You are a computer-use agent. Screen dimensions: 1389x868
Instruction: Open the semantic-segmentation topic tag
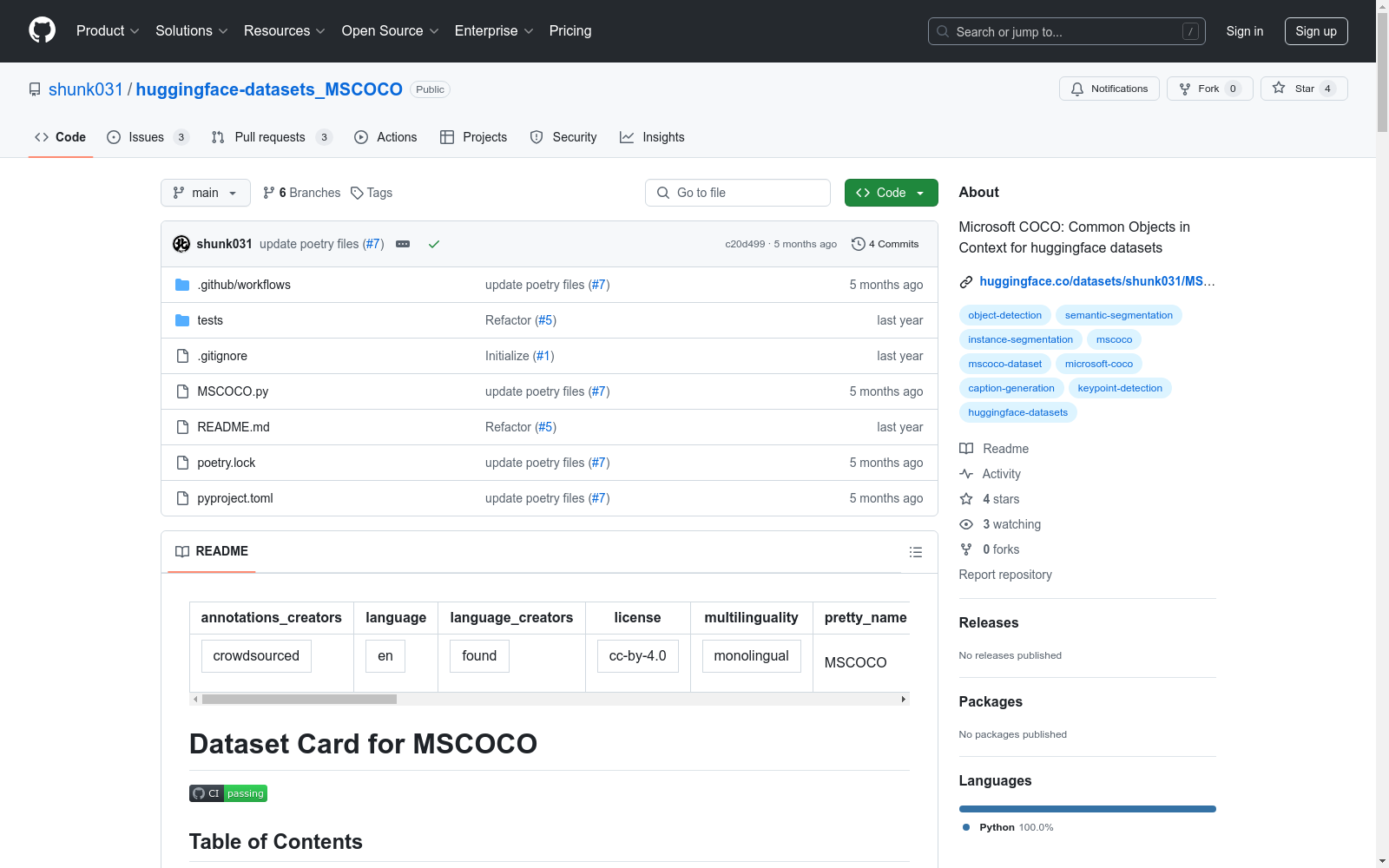coord(1118,315)
